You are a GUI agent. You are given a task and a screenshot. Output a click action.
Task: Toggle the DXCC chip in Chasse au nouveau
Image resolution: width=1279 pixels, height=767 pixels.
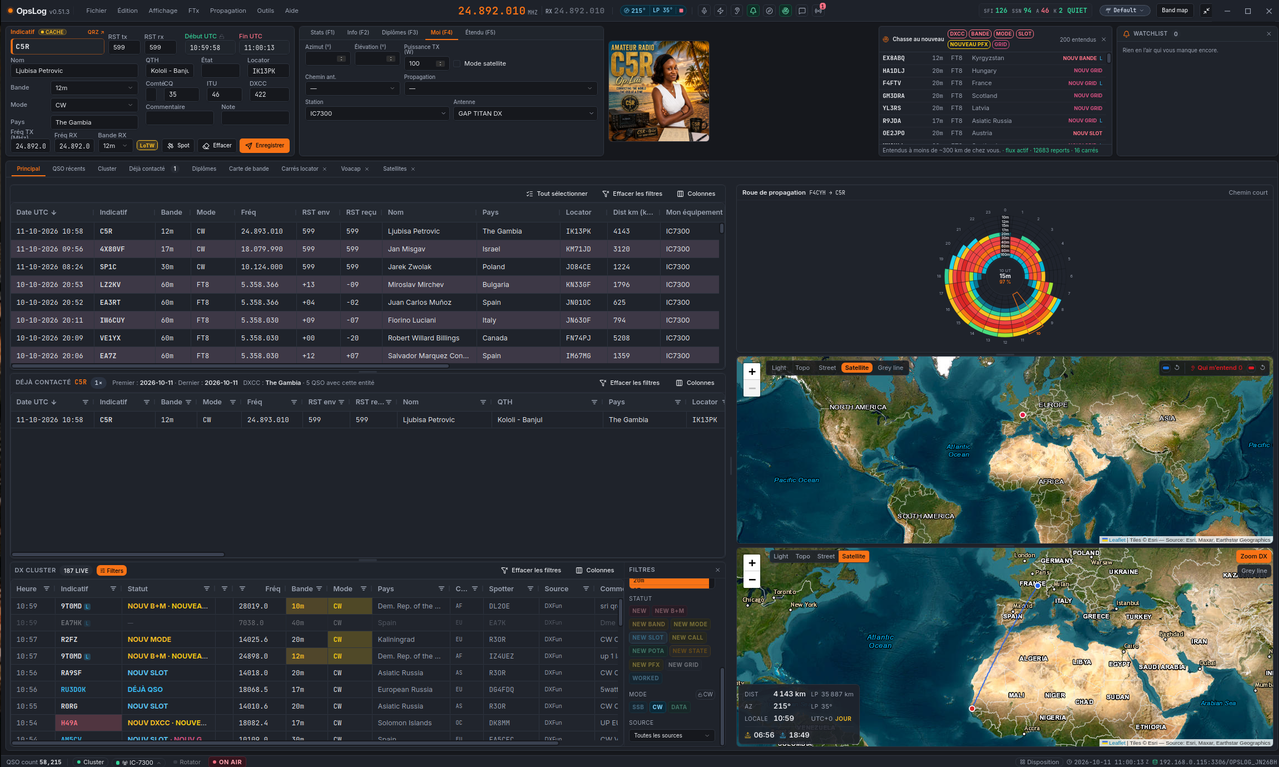[957, 34]
